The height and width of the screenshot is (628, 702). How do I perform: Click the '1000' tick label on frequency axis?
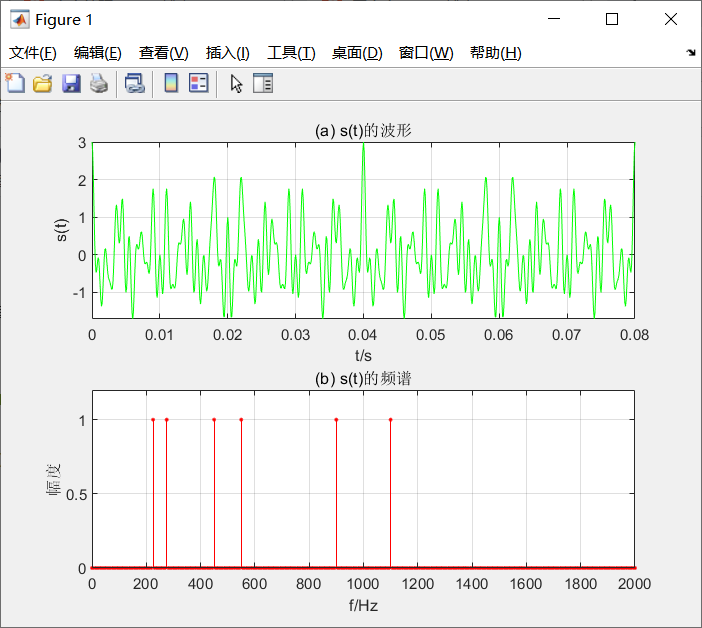click(363, 584)
